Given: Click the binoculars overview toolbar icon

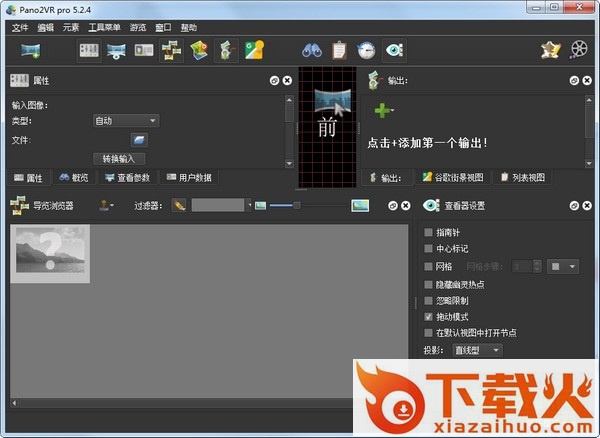Looking at the screenshot, I should point(312,50).
